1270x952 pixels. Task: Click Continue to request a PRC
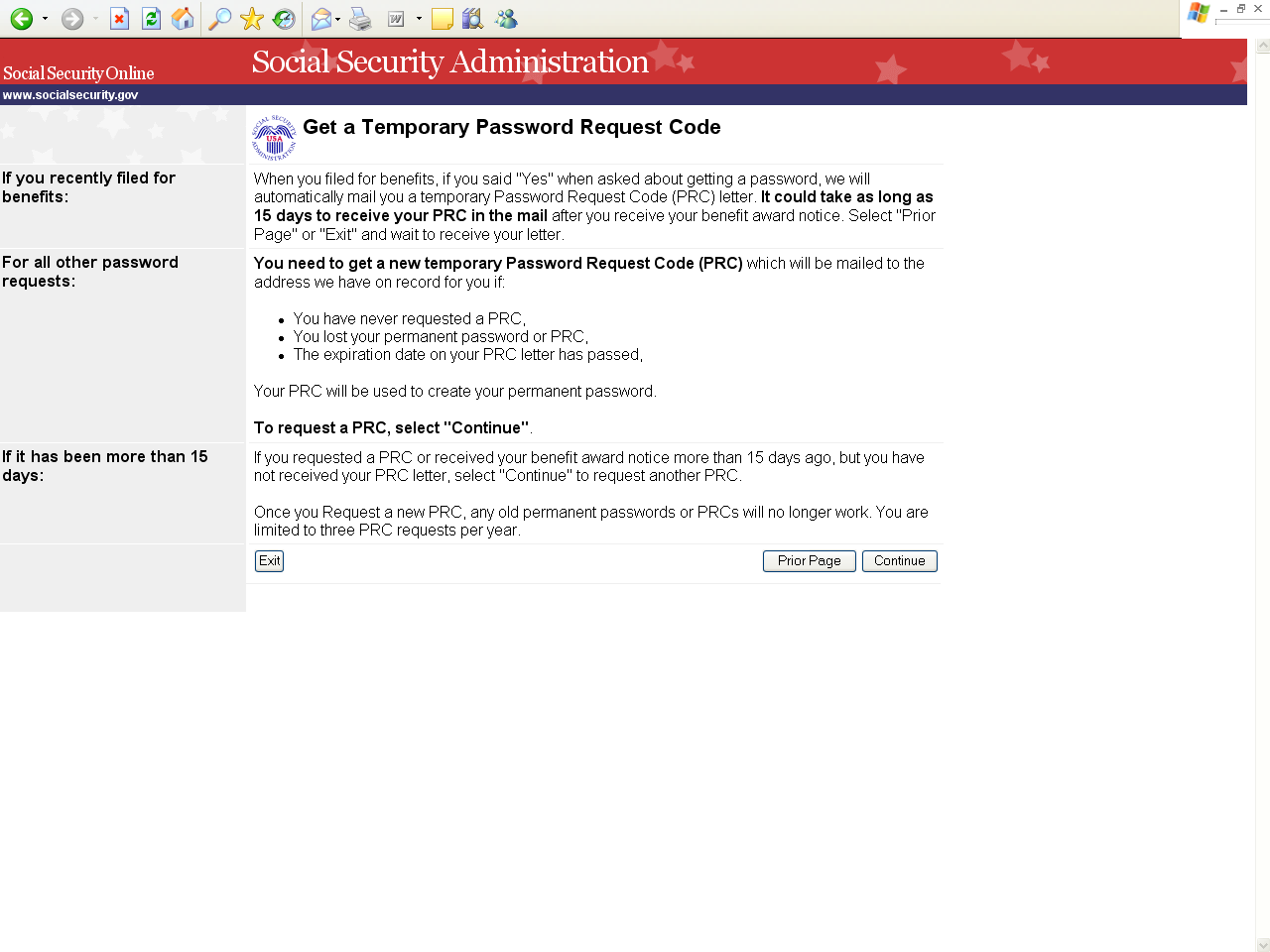tap(900, 561)
